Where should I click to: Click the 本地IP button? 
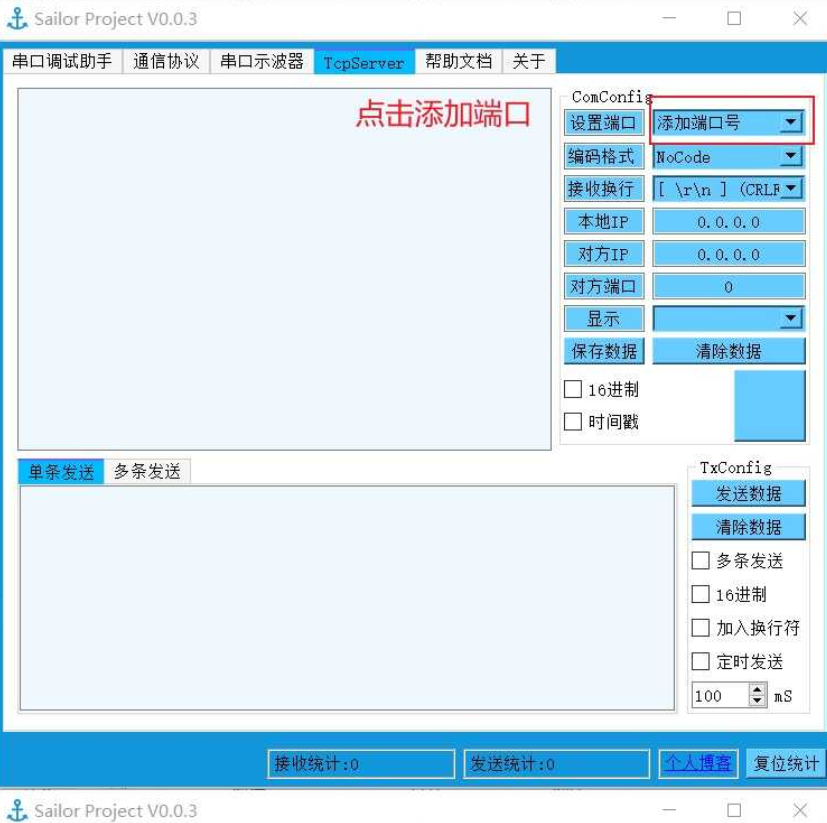pos(602,221)
